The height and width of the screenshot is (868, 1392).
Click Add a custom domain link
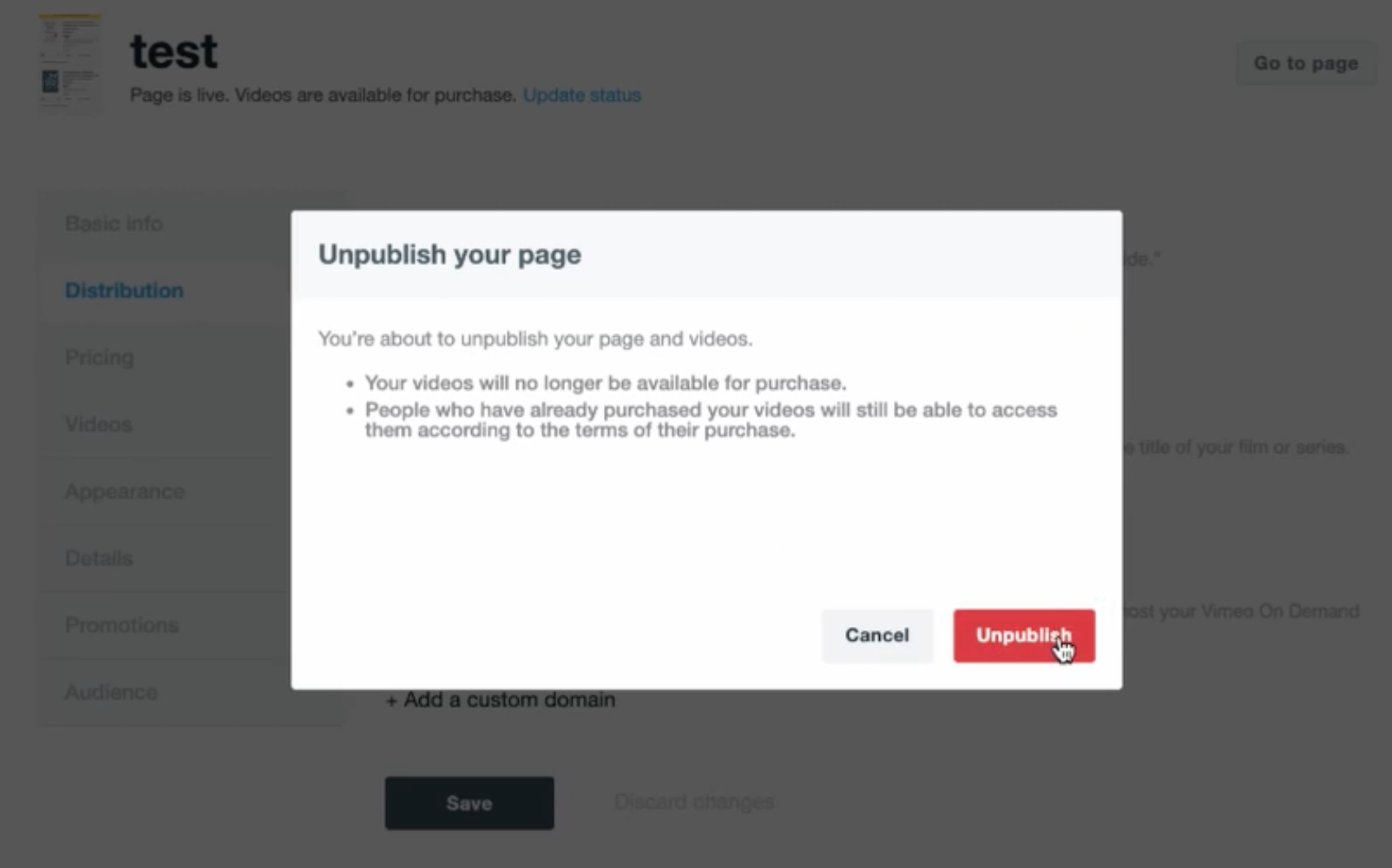(x=500, y=699)
